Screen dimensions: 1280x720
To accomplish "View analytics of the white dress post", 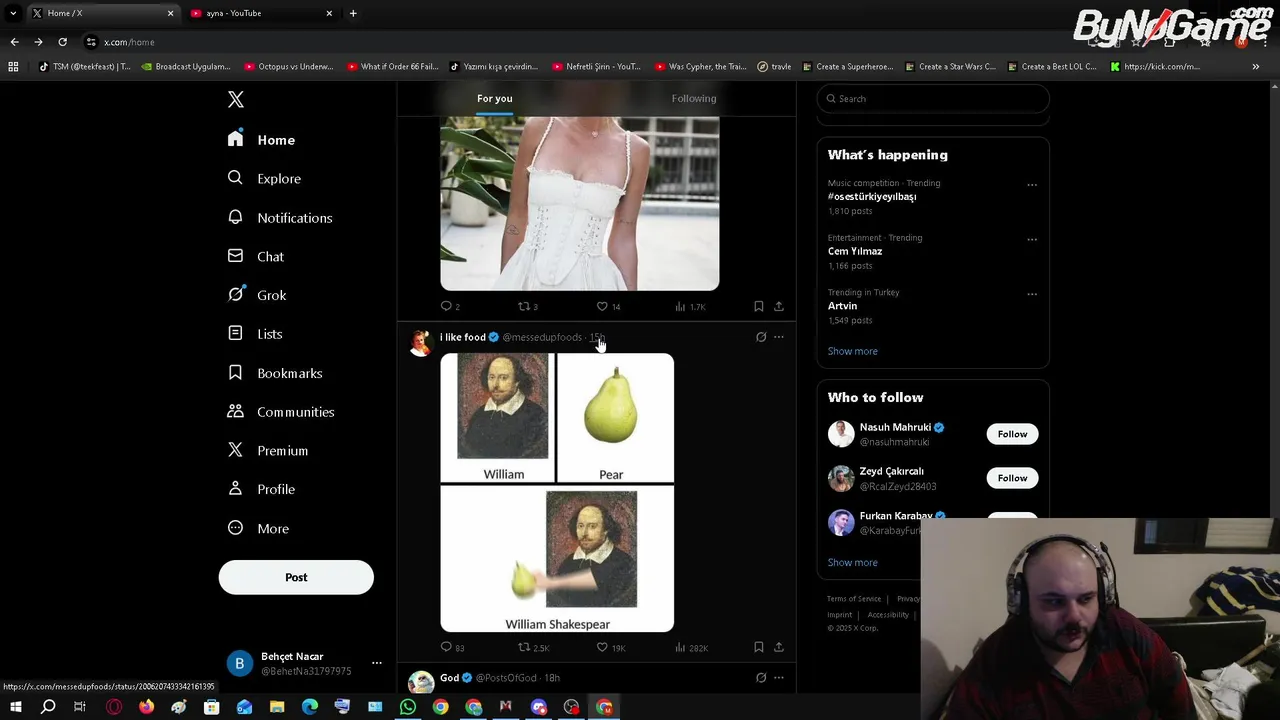I will pyautogui.click(x=690, y=306).
